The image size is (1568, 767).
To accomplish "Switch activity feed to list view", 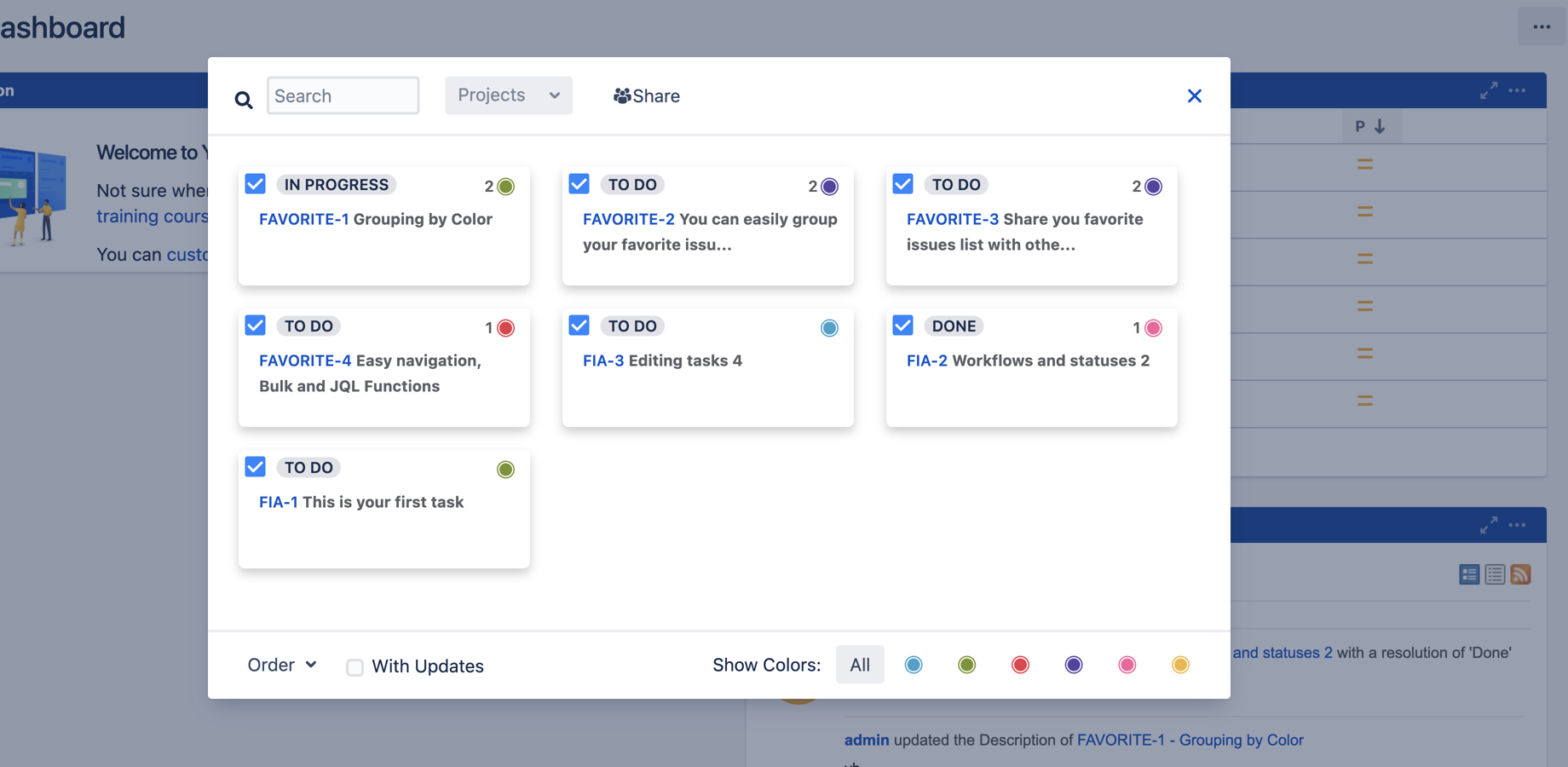I will [1494, 574].
